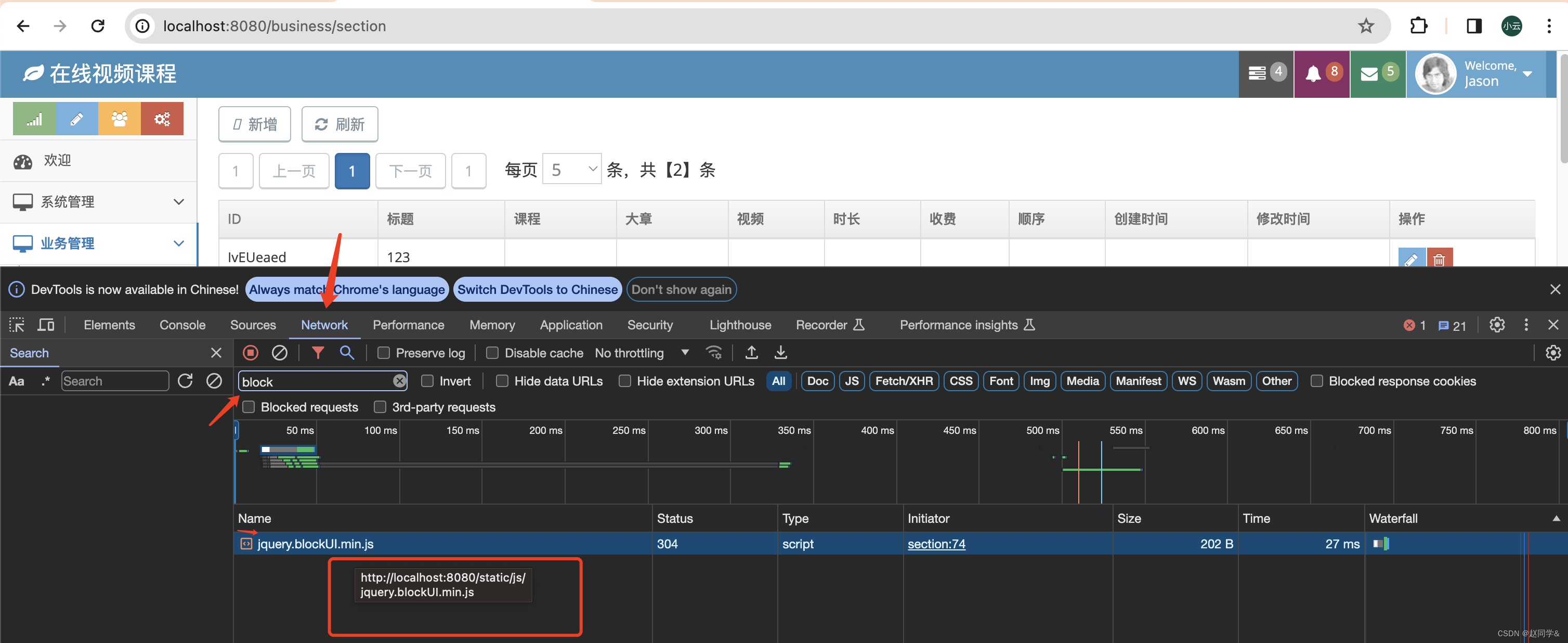Switch to the Console tab
The image size is (1568, 643).
[182, 325]
